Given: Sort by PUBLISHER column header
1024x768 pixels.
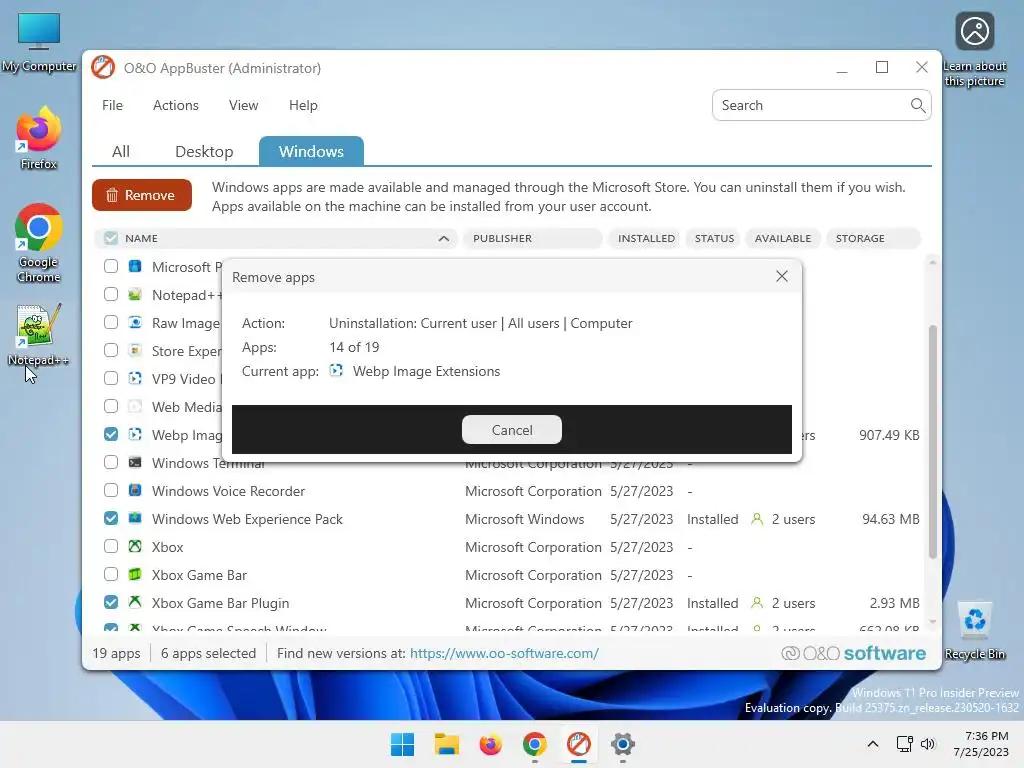Looking at the screenshot, I should [x=533, y=238].
